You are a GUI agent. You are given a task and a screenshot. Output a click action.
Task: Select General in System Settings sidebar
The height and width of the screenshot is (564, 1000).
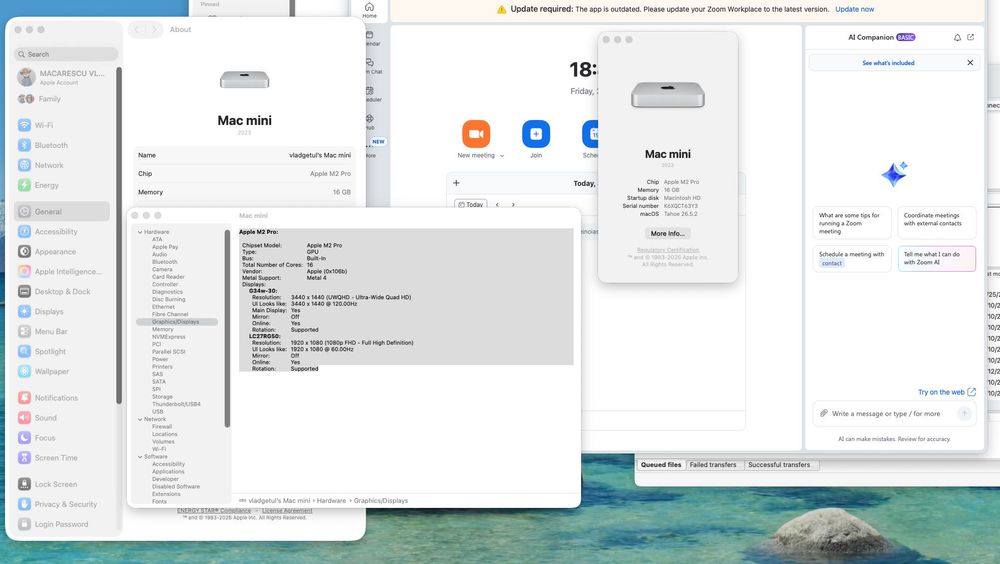pos(62,212)
